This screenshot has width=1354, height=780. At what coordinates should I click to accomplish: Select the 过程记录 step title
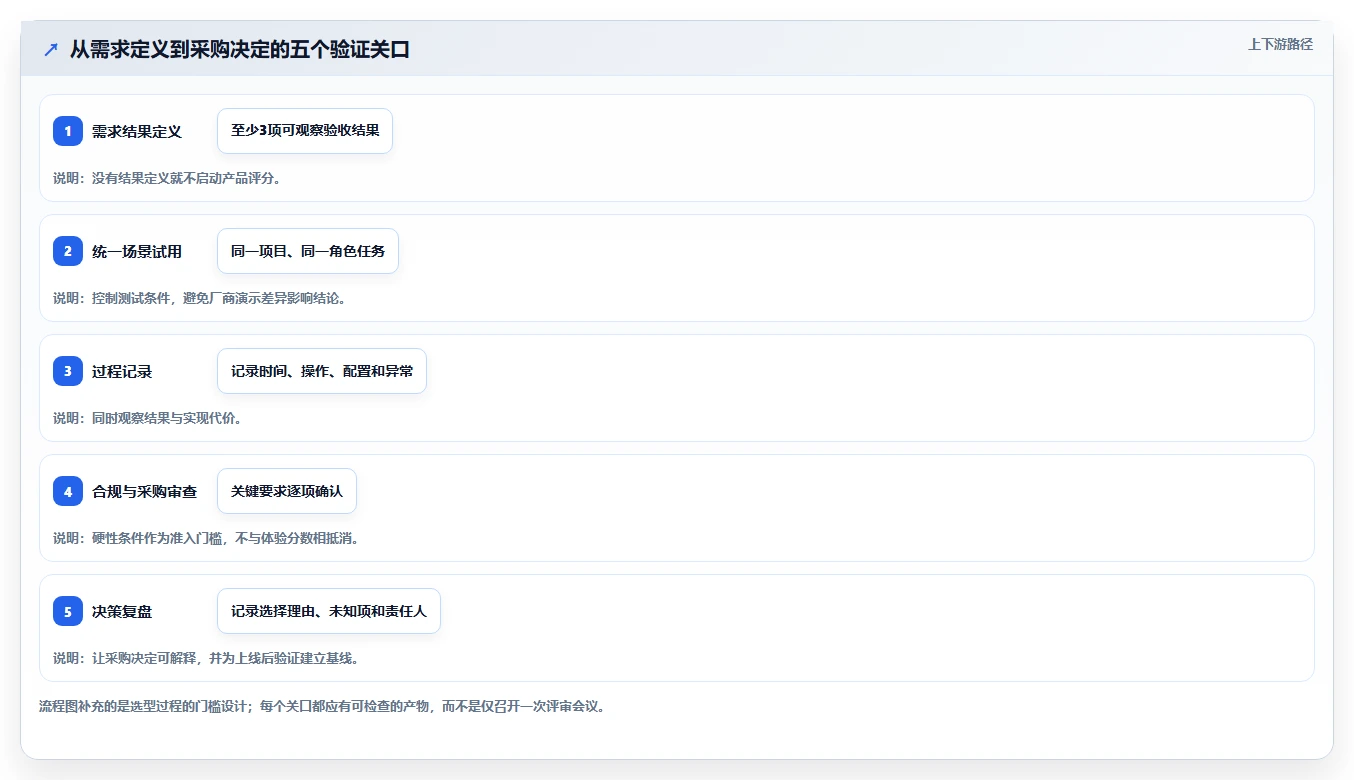point(122,372)
